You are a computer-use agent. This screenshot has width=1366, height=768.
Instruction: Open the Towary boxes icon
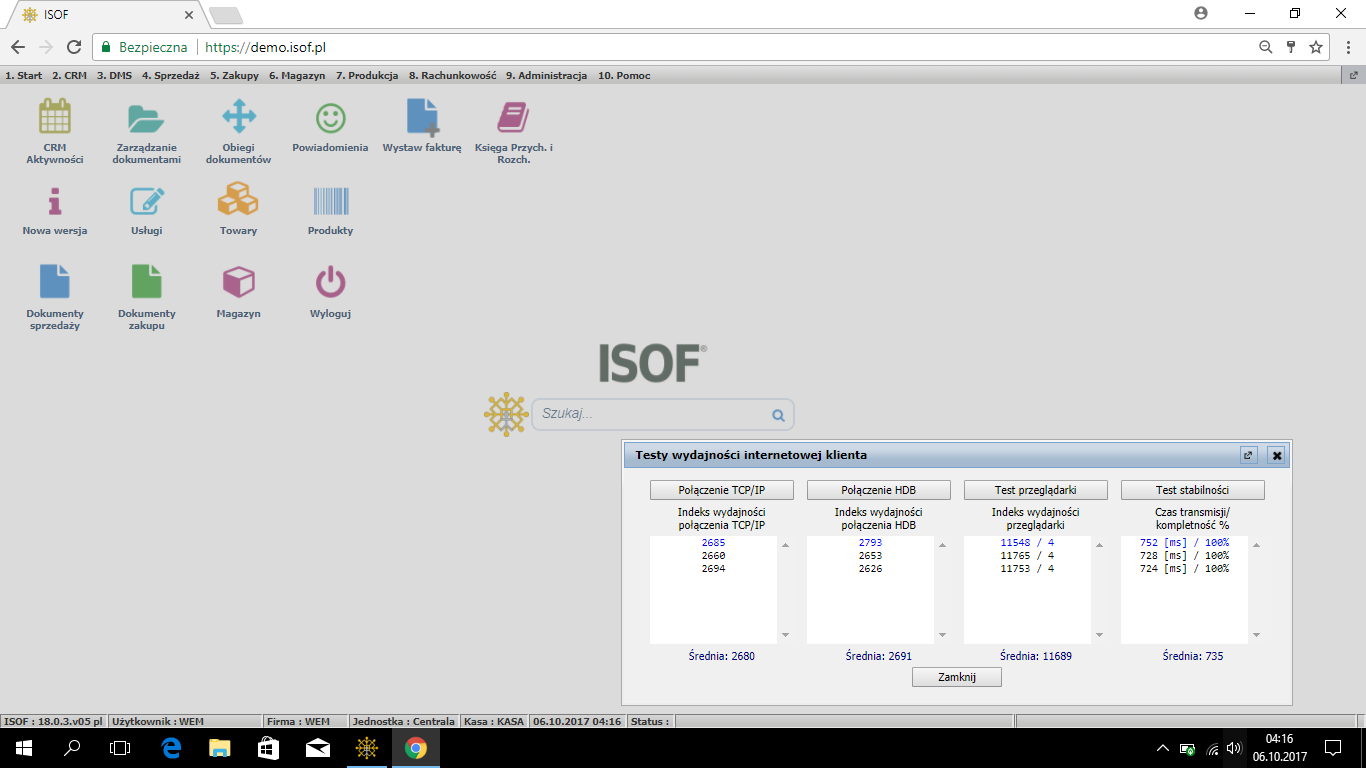238,199
